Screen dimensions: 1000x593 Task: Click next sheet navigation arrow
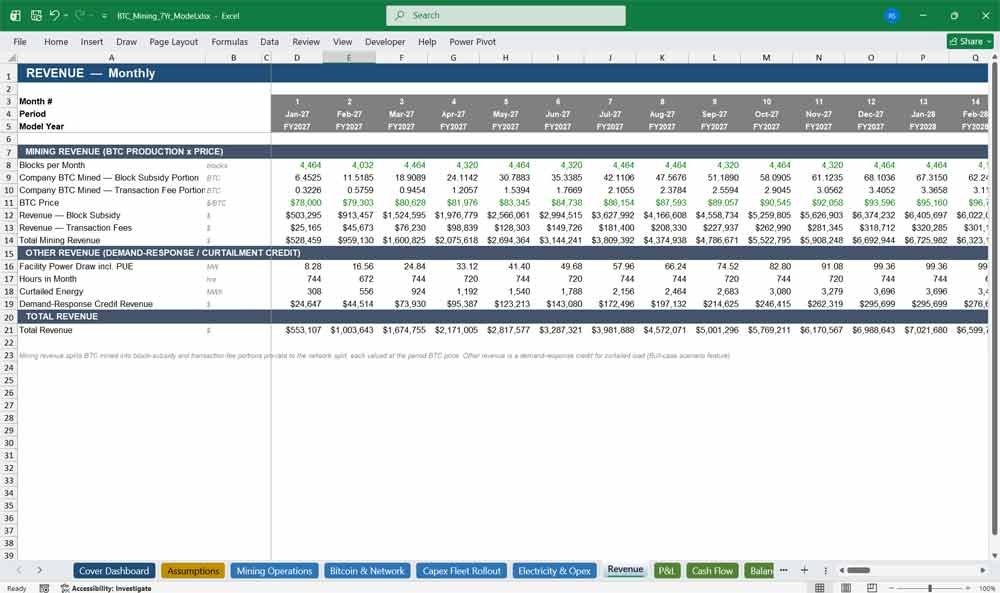click(40, 570)
